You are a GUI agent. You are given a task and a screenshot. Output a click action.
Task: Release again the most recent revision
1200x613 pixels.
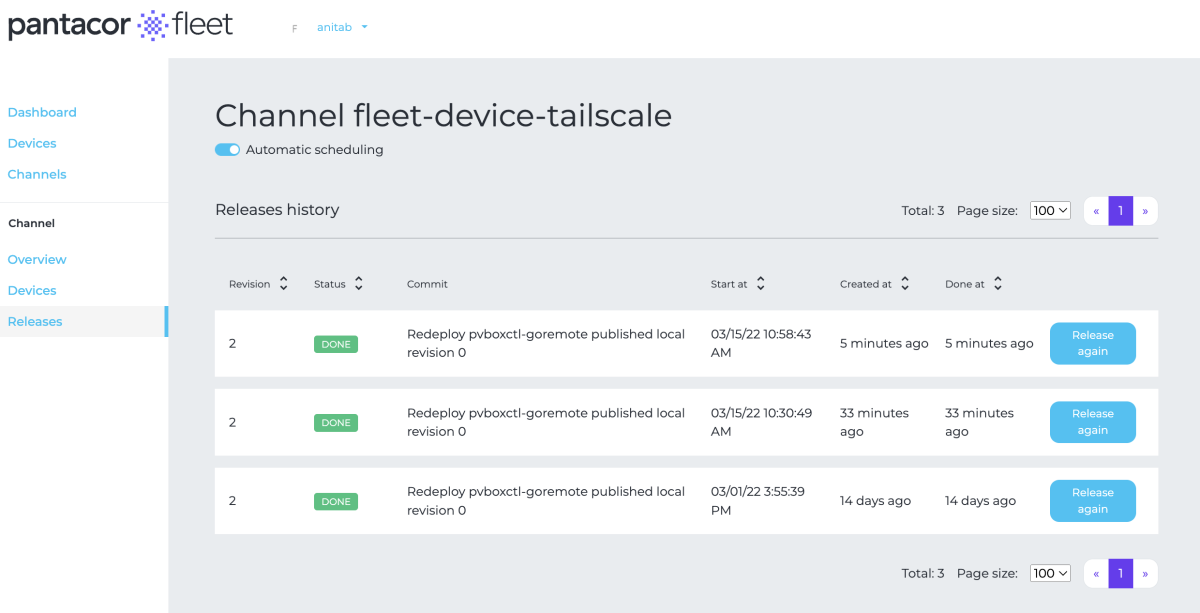tap(1092, 343)
